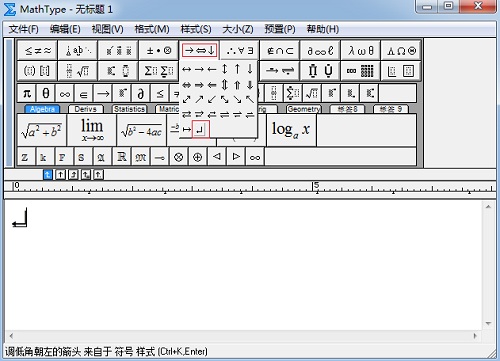Insert the sqrt(a²+b²) expression
The image size is (500, 361).
[x=42, y=130]
